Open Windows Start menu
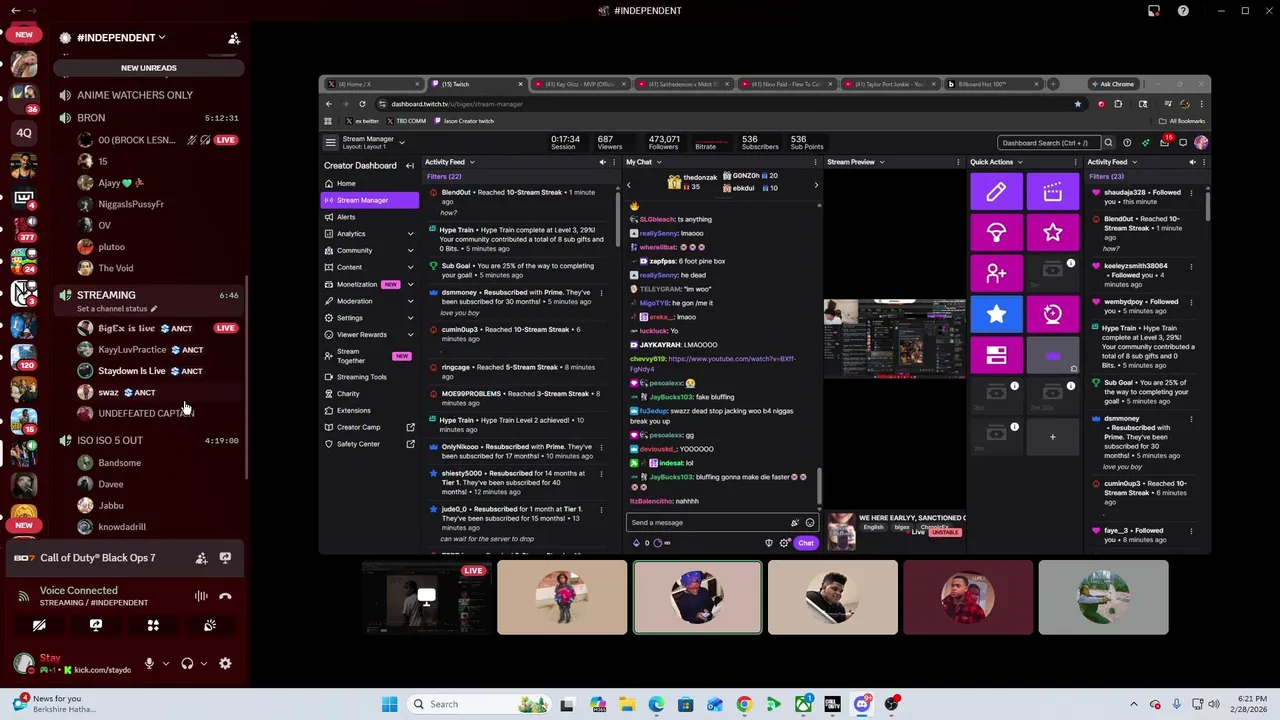Image resolution: width=1280 pixels, height=720 pixels. point(389,704)
